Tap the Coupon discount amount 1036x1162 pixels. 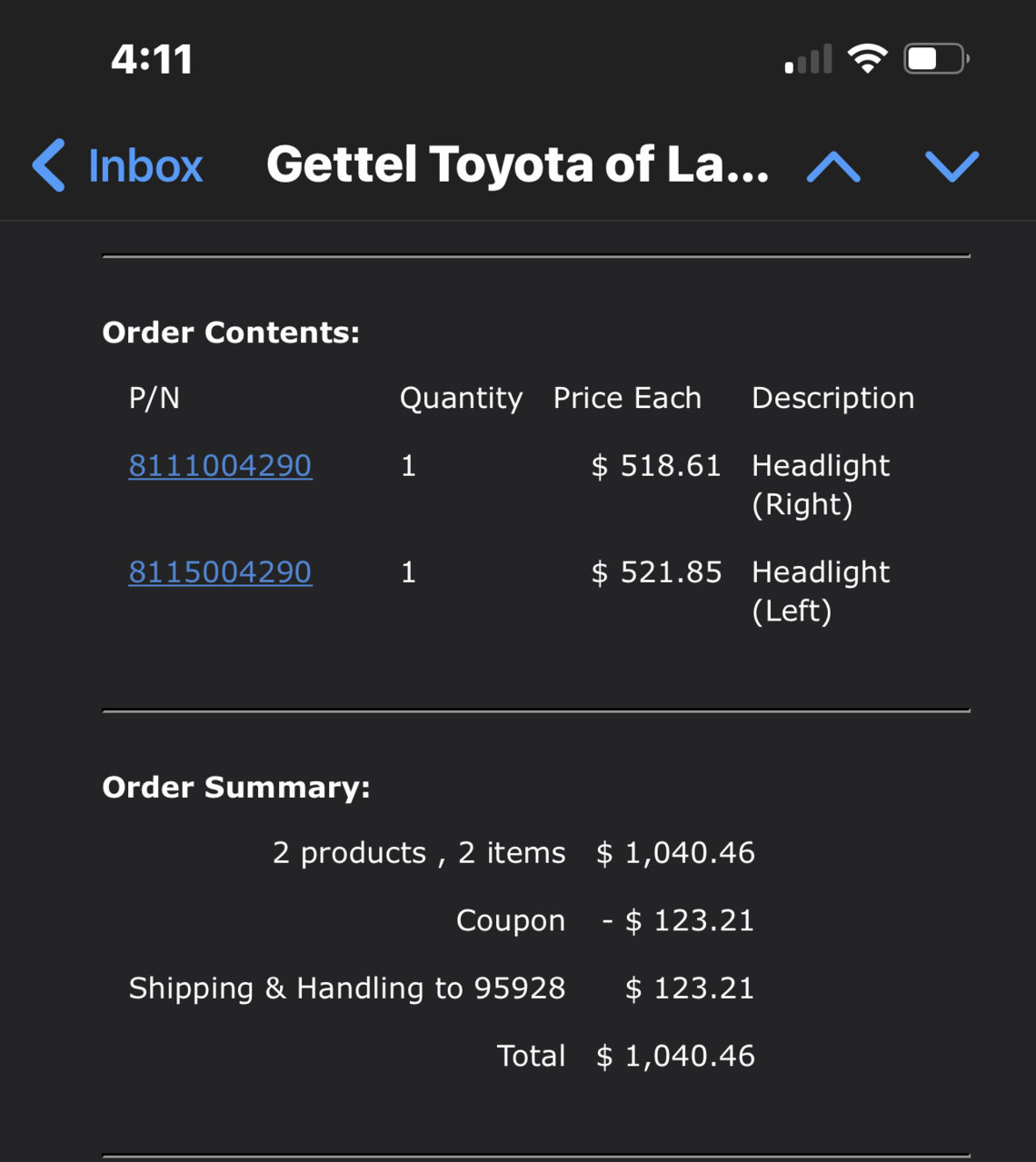(x=678, y=920)
